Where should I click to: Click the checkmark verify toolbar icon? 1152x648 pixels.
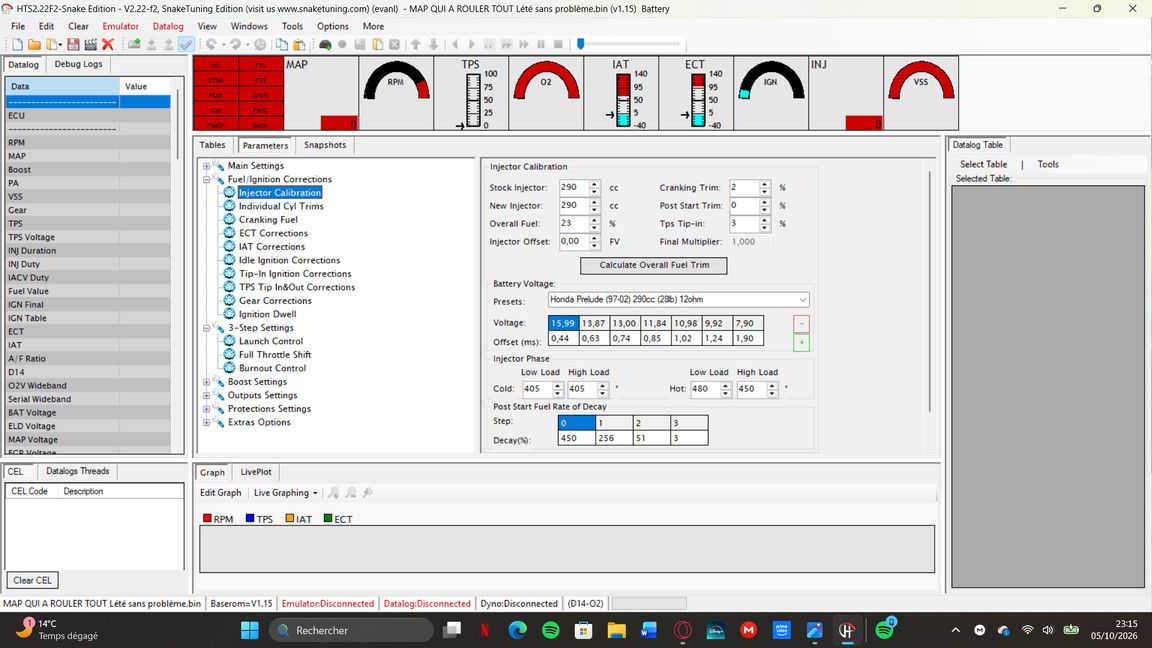pos(186,45)
